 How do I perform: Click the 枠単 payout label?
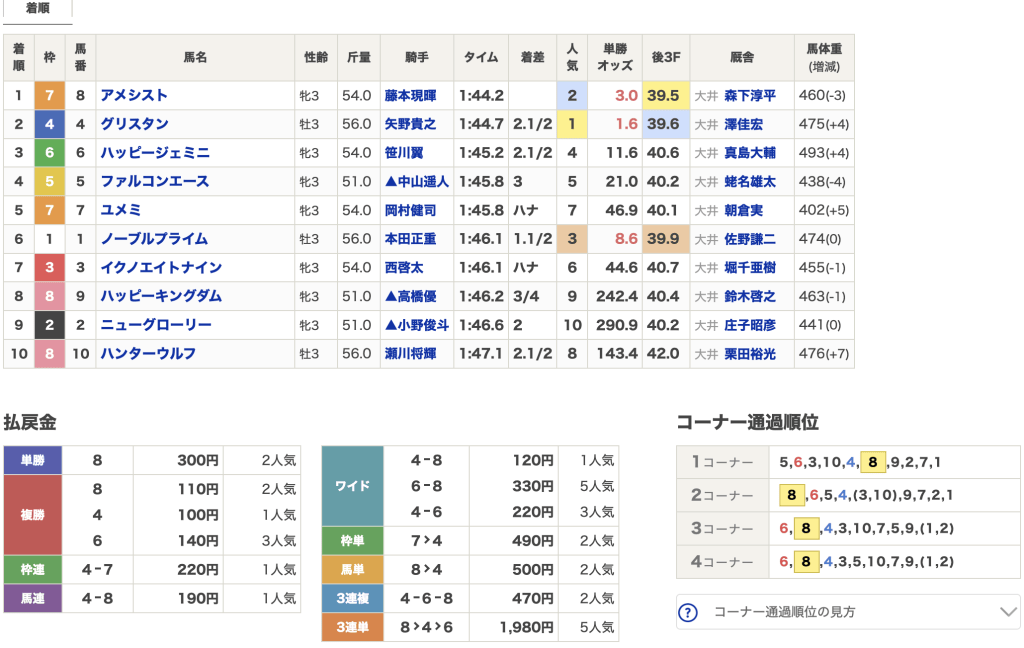353,541
